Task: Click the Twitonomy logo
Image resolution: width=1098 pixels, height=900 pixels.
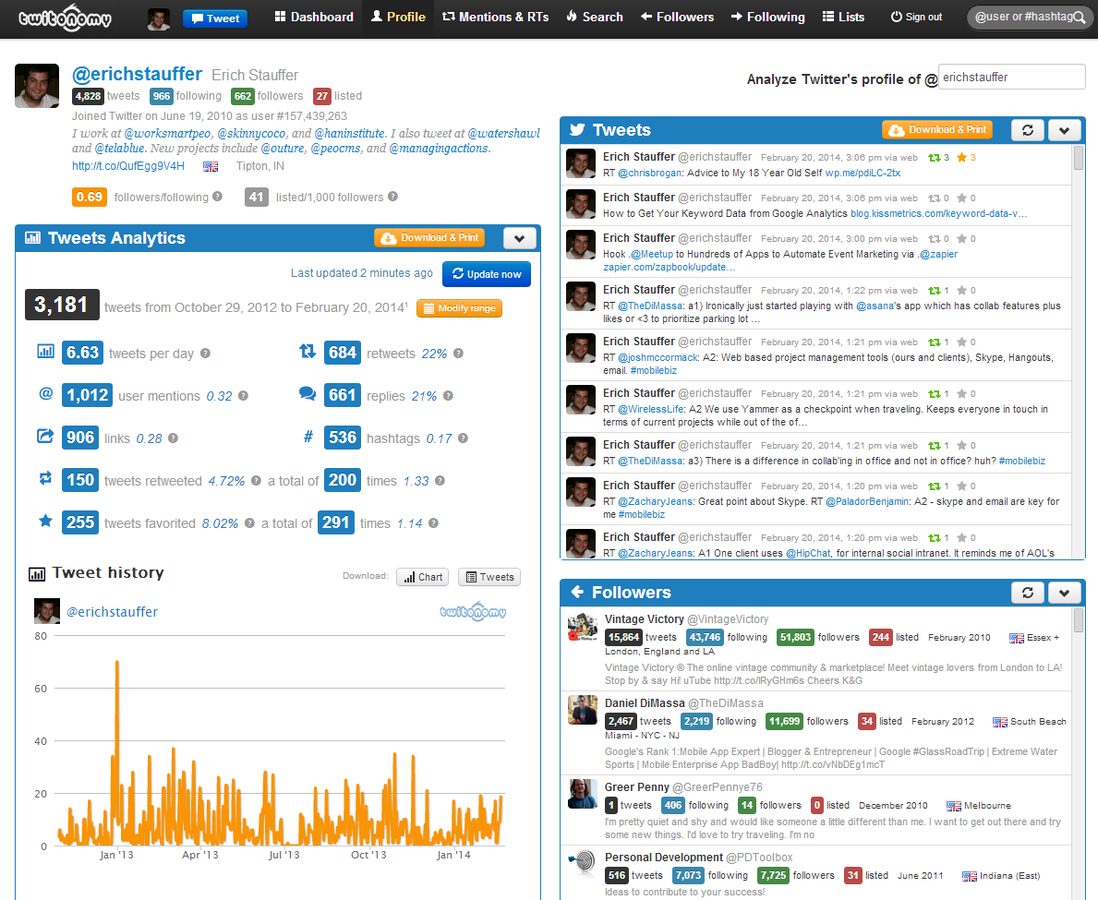Action: point(64,18)
